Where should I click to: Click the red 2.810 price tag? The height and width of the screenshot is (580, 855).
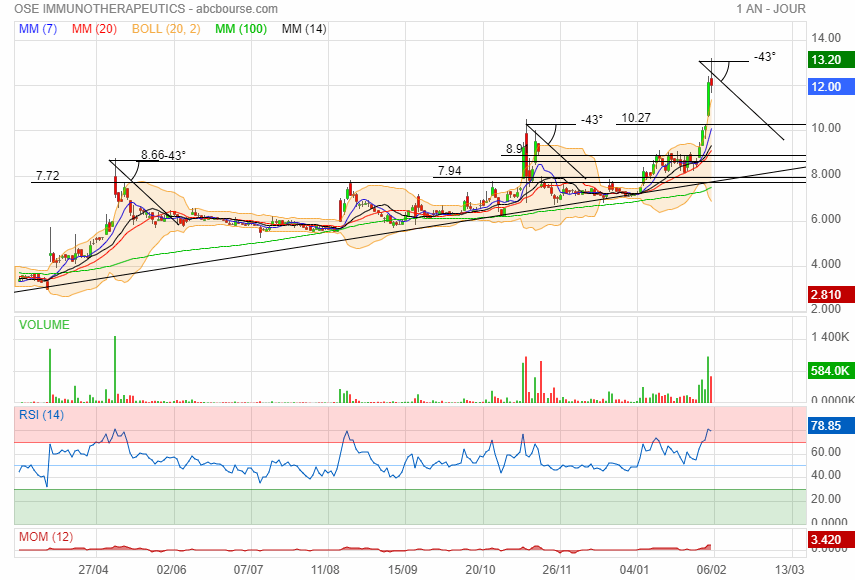click(827, 295)
